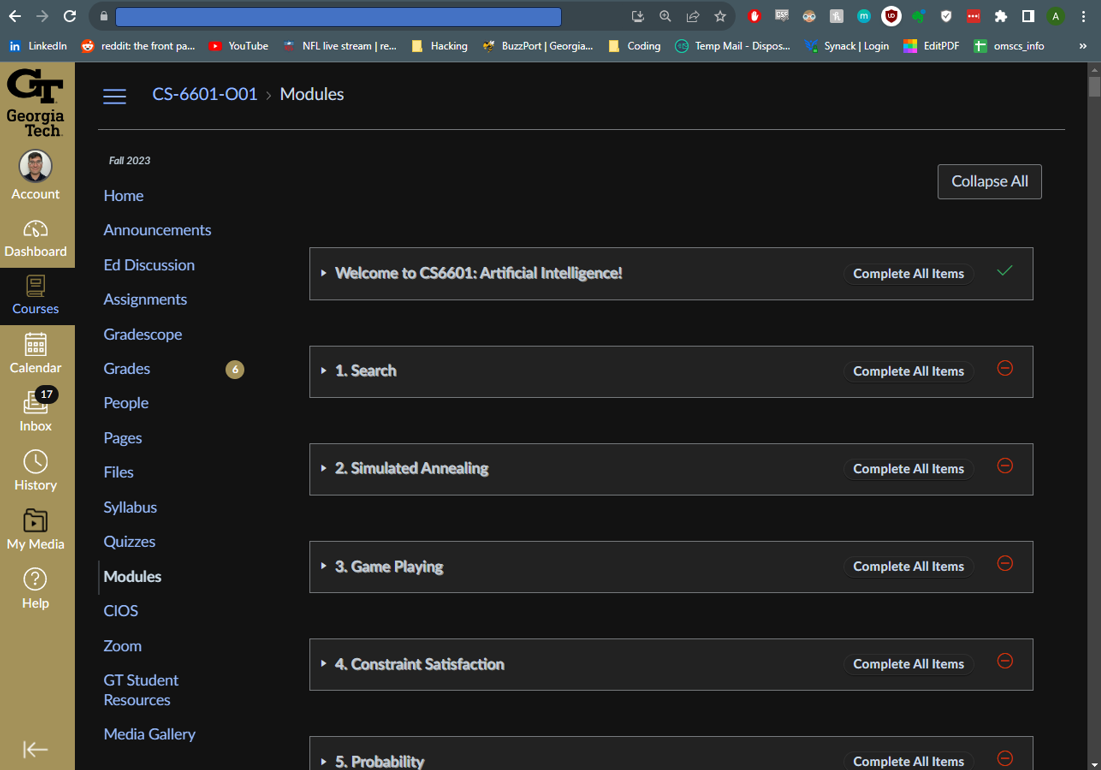Click the browser address bar

(x=338, y=16)
